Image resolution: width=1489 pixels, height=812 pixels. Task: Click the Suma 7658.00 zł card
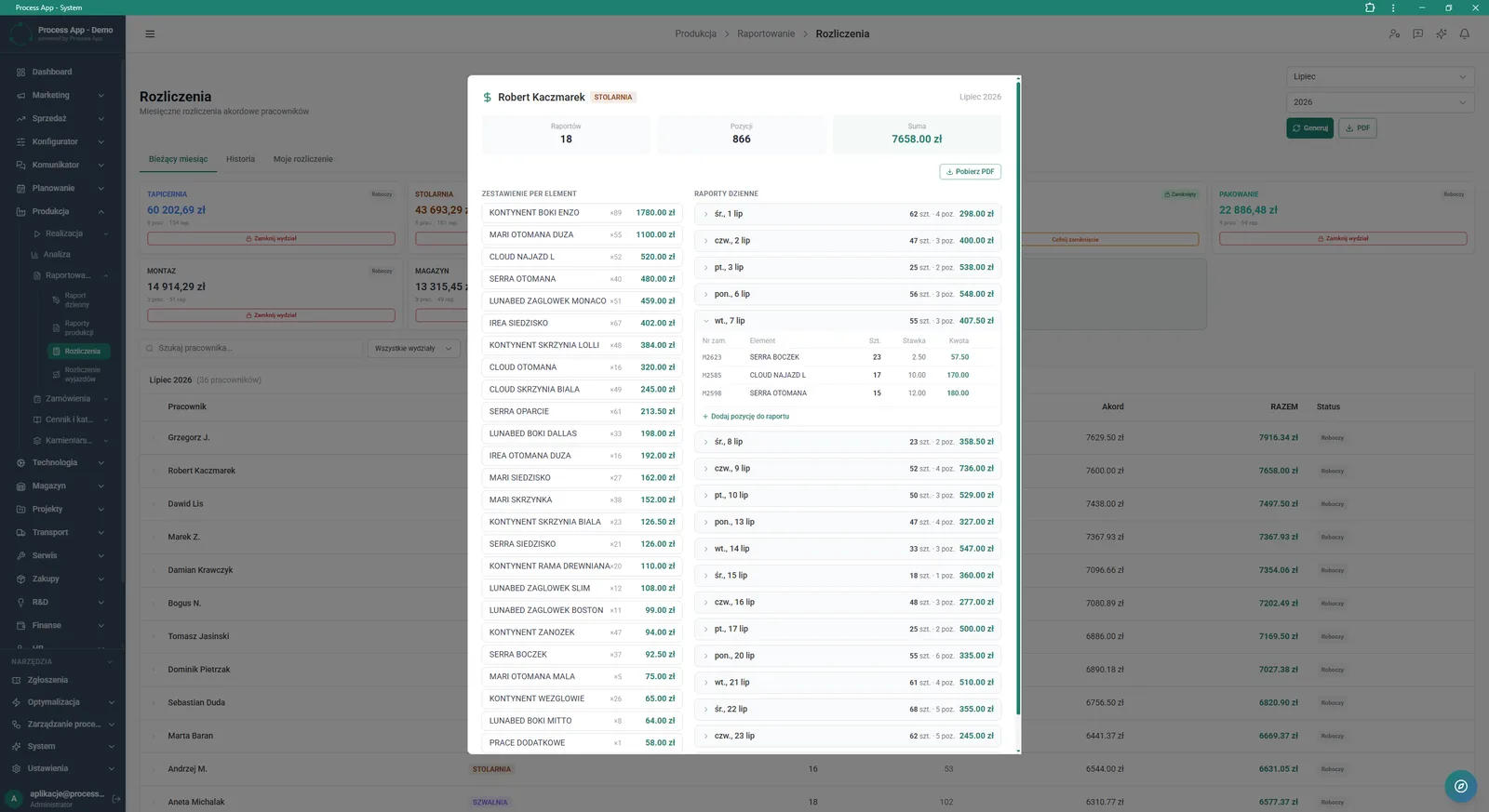(x=917, y=134)
